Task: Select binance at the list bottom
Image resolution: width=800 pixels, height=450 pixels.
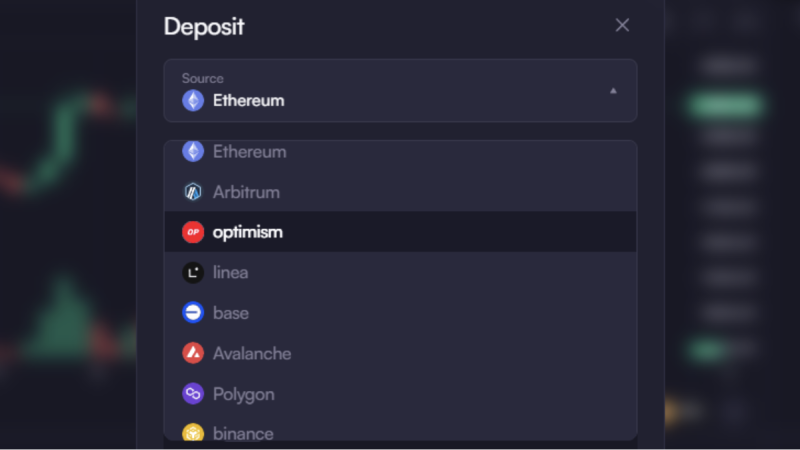Action: coord(243,433)
